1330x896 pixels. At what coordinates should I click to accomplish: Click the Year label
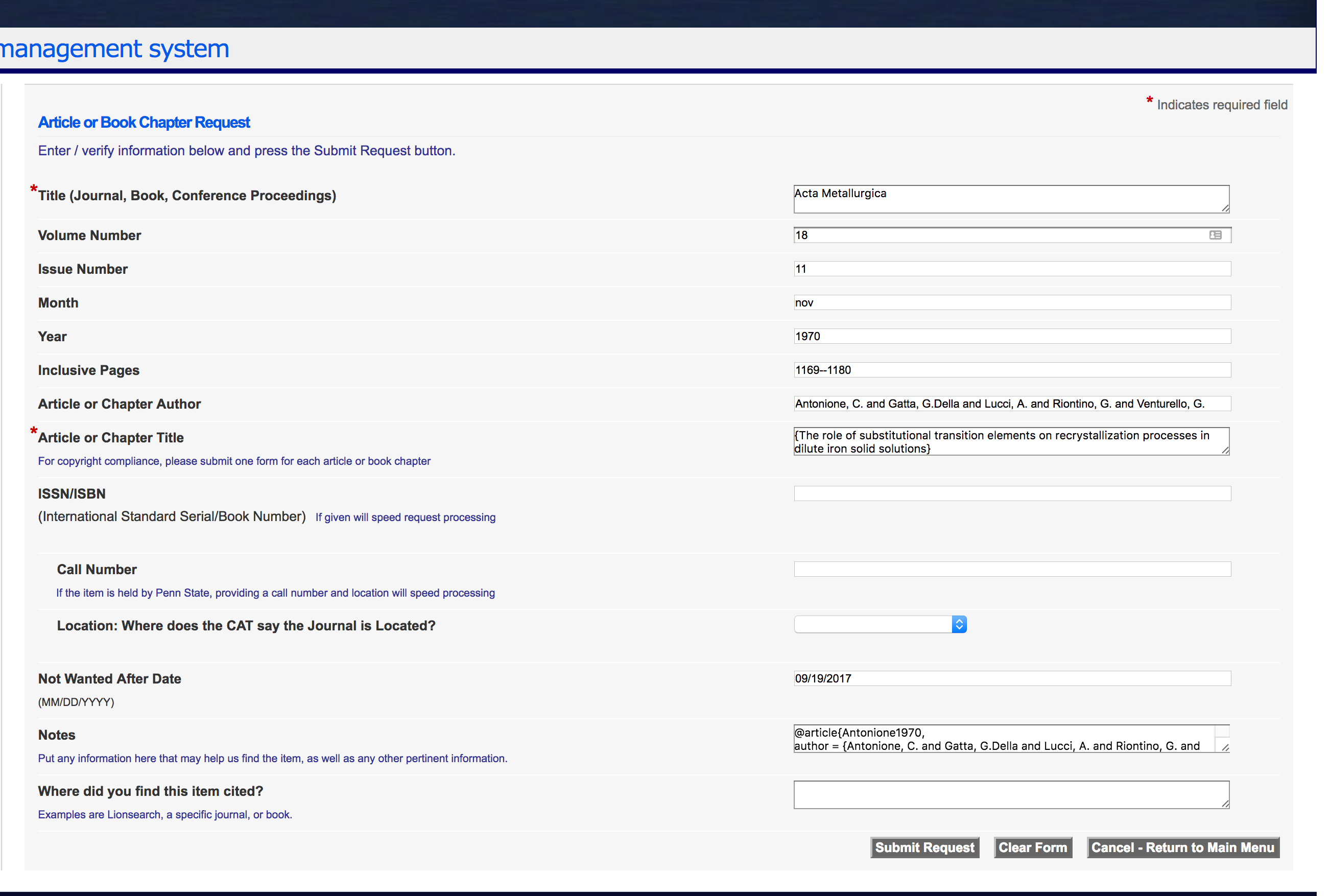click(x=52, y=337)
